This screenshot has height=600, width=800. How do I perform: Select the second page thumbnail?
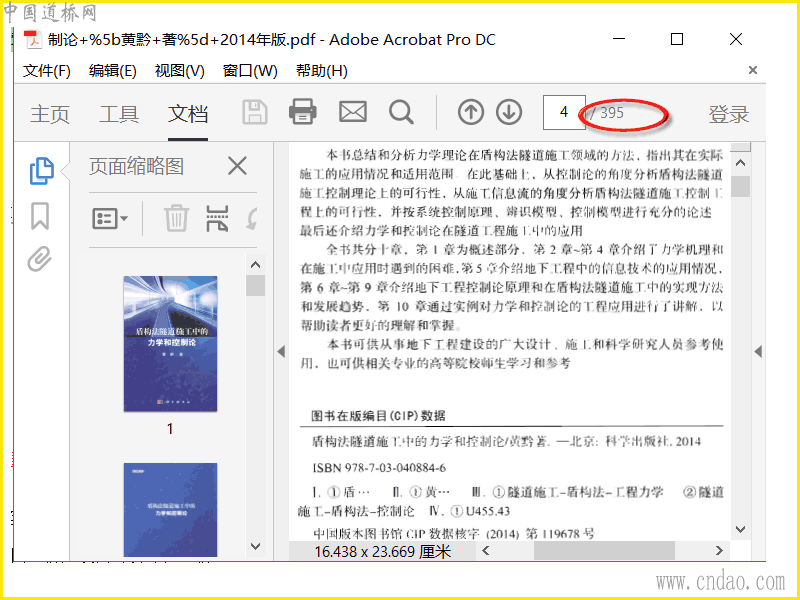(x=170, y=510)
